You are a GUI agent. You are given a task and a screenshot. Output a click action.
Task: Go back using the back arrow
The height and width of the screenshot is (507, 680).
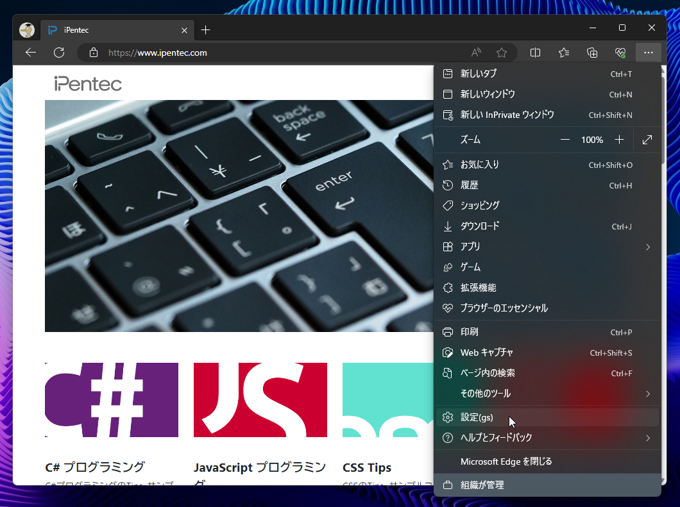[31, 52]
